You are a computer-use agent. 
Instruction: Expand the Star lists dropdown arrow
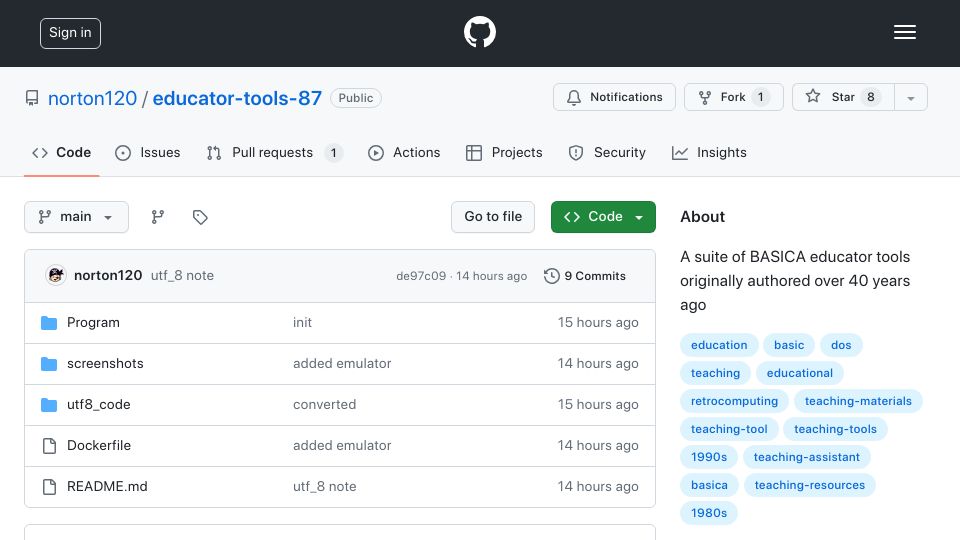coord(911,98)
